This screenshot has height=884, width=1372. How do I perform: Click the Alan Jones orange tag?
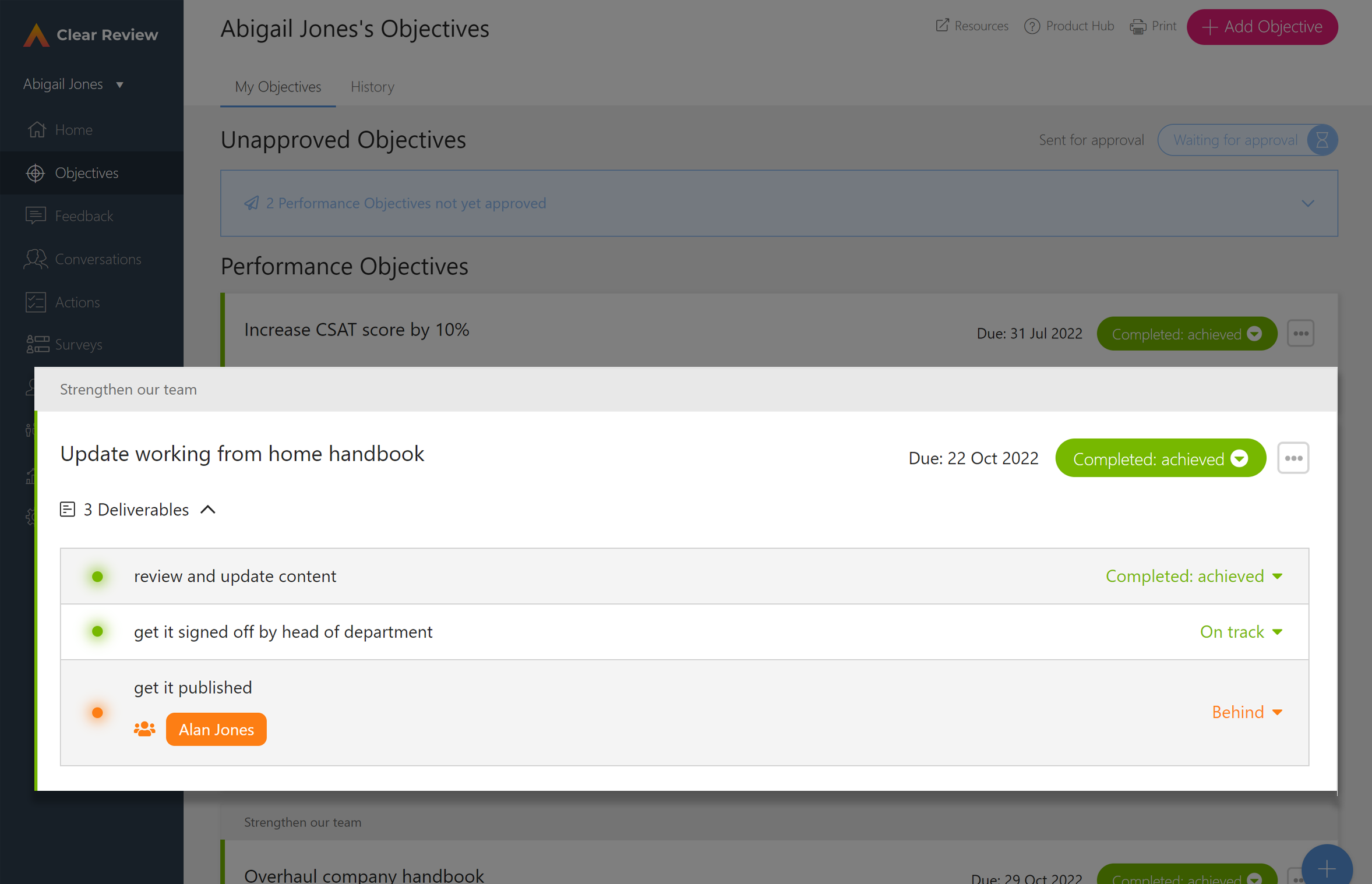(x=216, y=729)
